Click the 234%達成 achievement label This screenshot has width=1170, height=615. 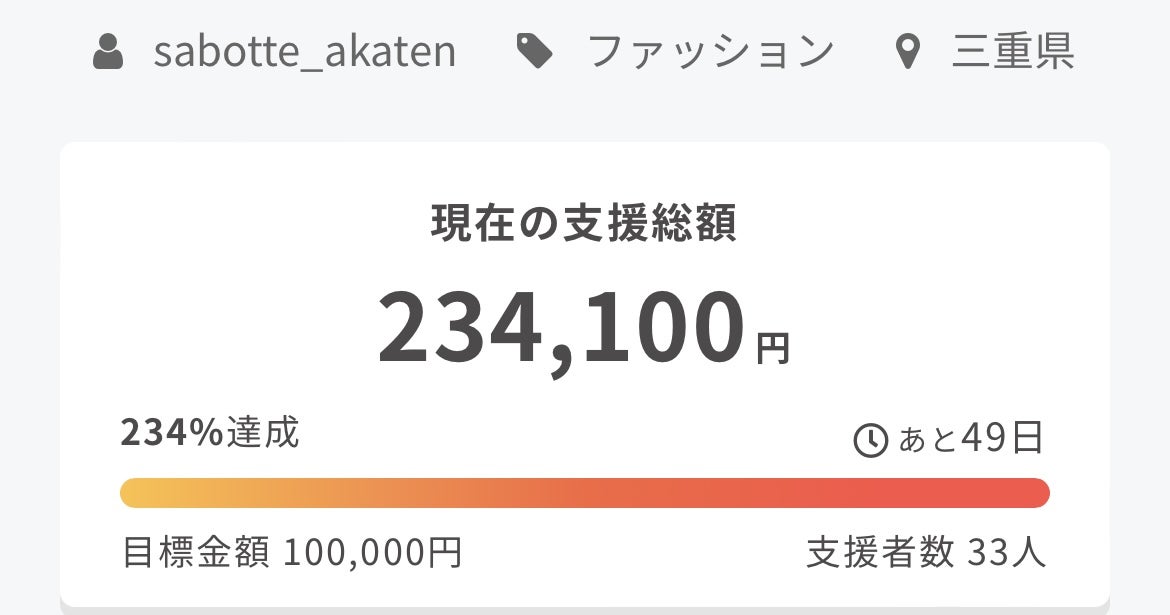point(210,433)
